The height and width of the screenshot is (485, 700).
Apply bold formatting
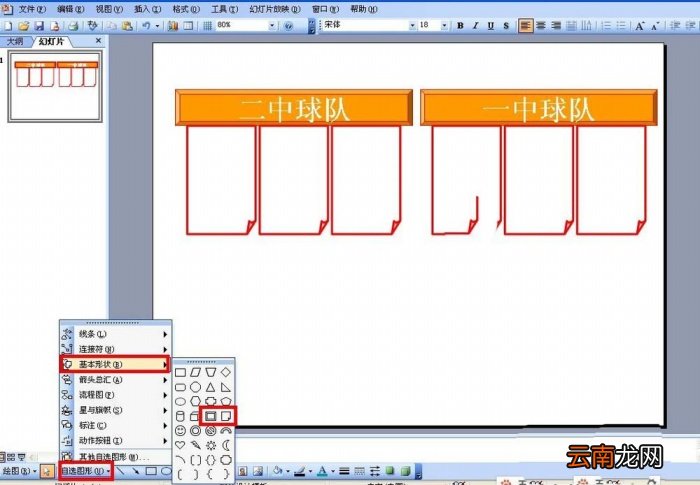tap(460, 26)
